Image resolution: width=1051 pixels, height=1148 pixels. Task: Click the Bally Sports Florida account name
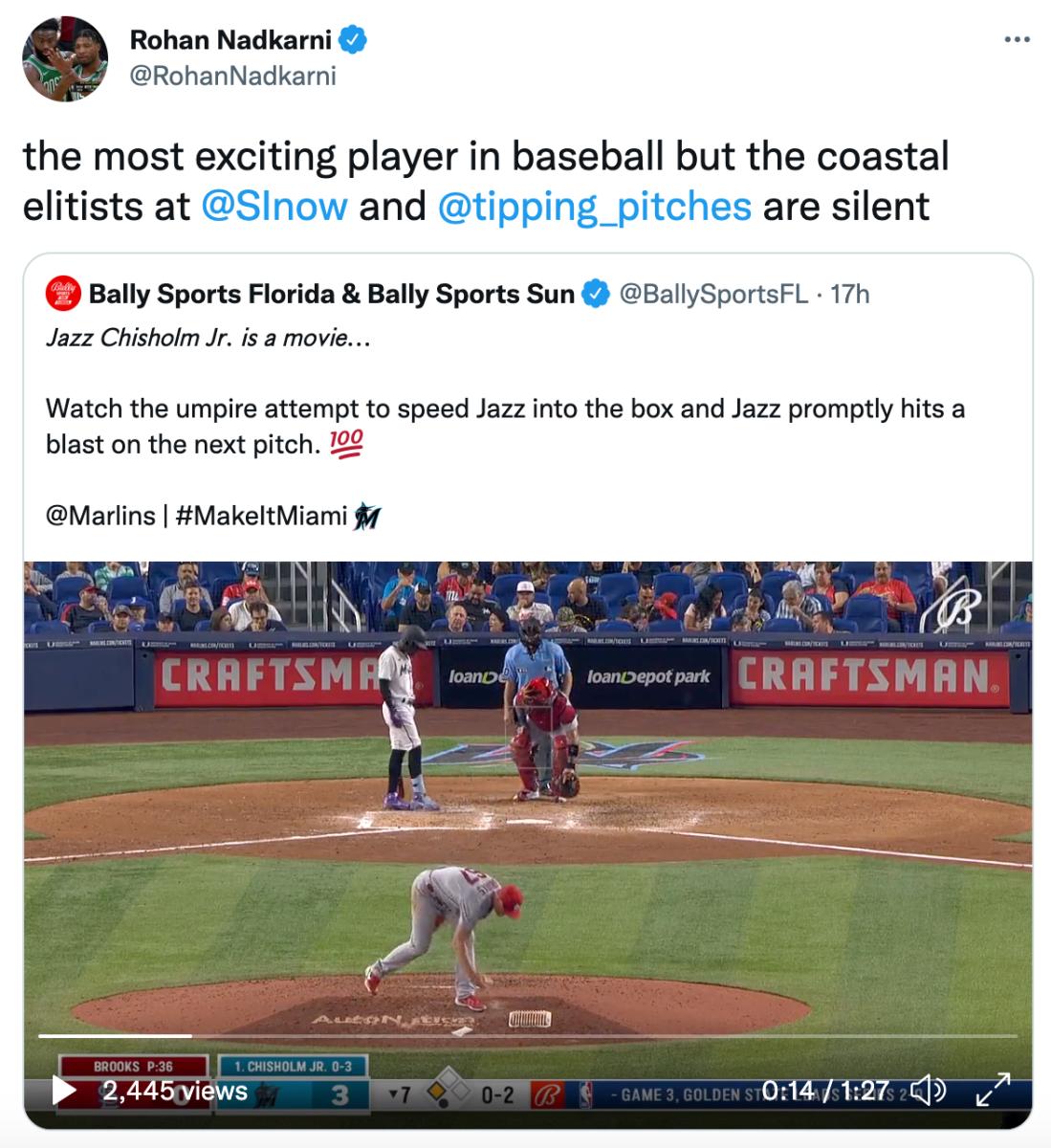(x=331, y=295)
